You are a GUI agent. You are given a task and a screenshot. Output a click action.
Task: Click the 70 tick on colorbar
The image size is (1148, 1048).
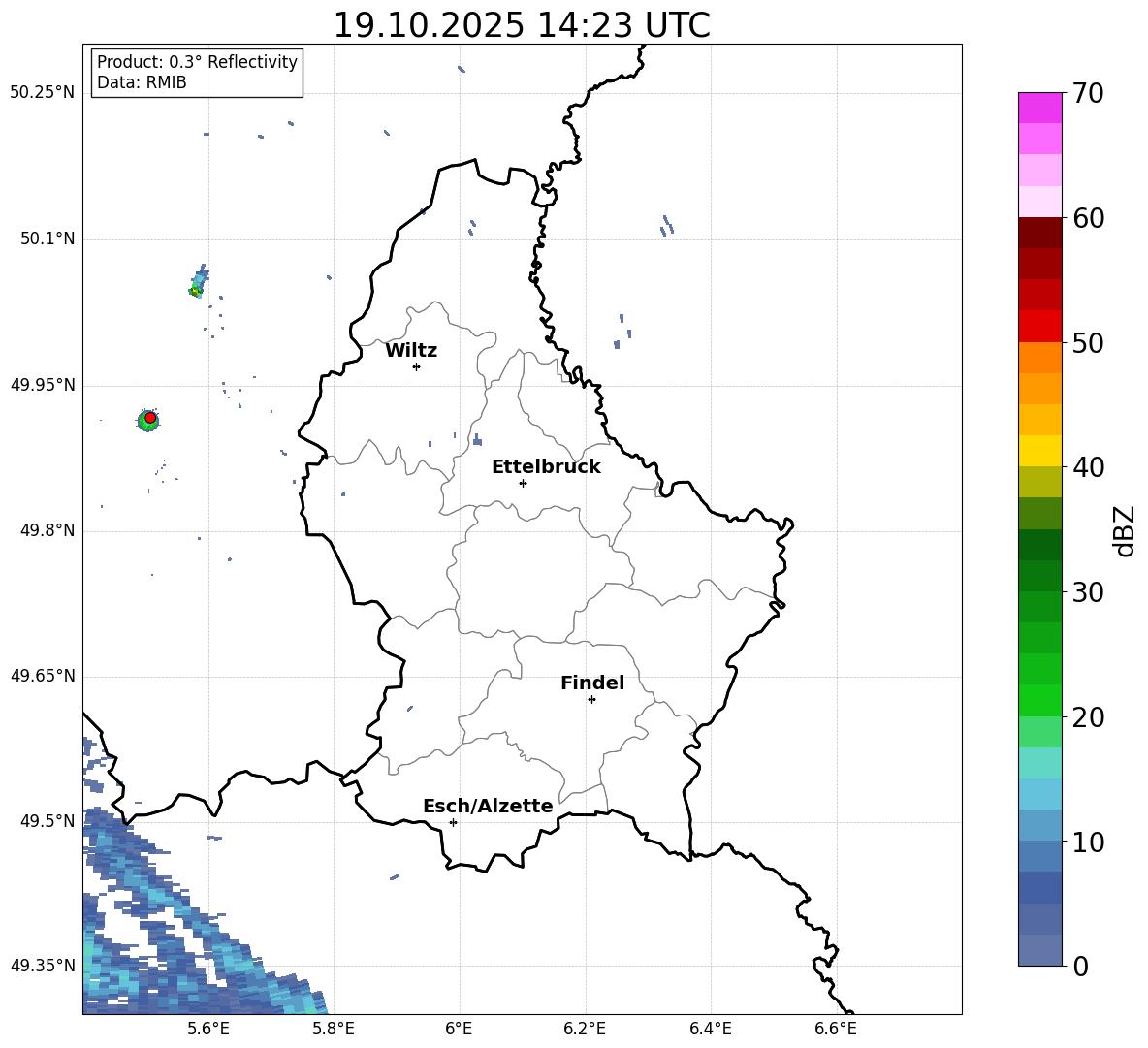point(1088,93)
